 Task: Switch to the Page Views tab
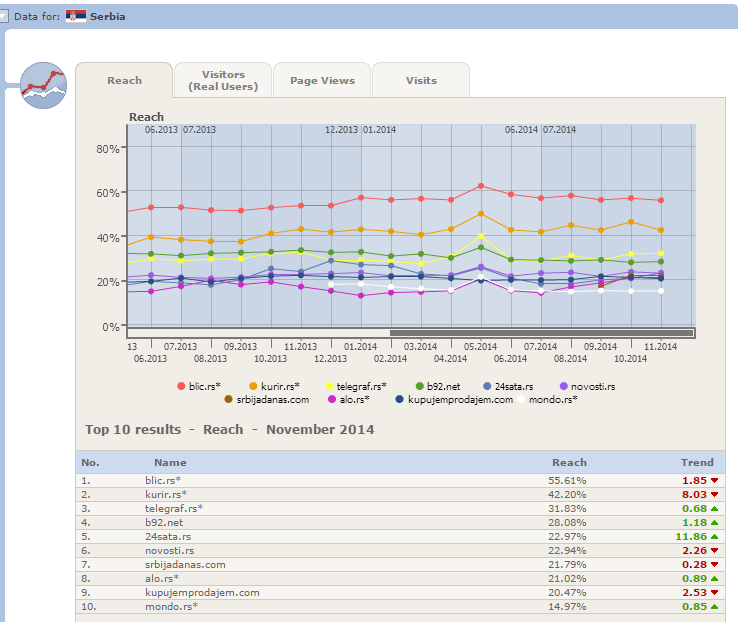[322, 80]
